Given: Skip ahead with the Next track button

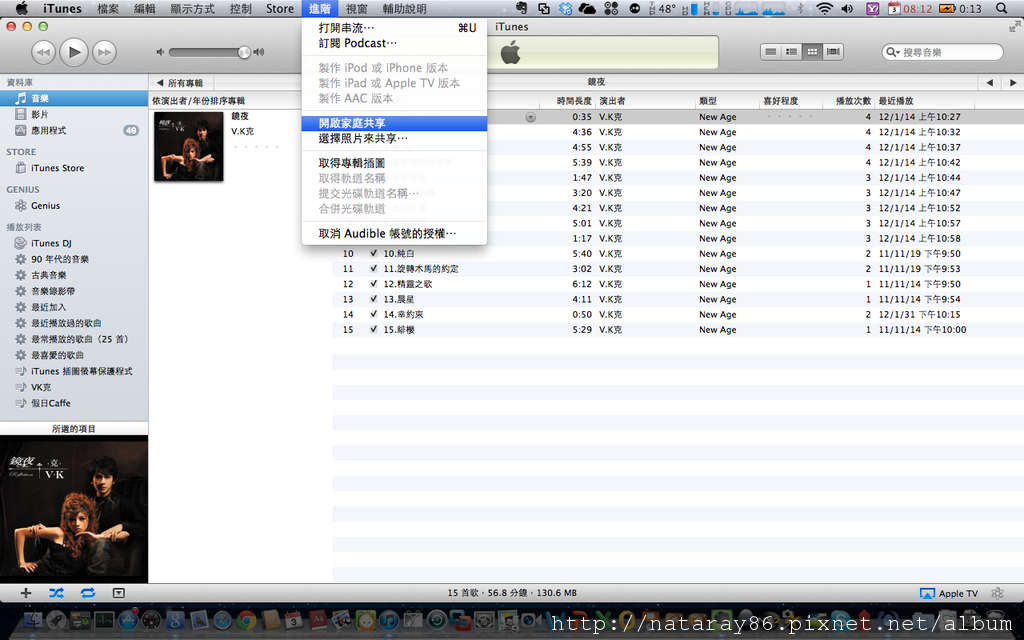Looking at the screenshot, I should point(104,52).
